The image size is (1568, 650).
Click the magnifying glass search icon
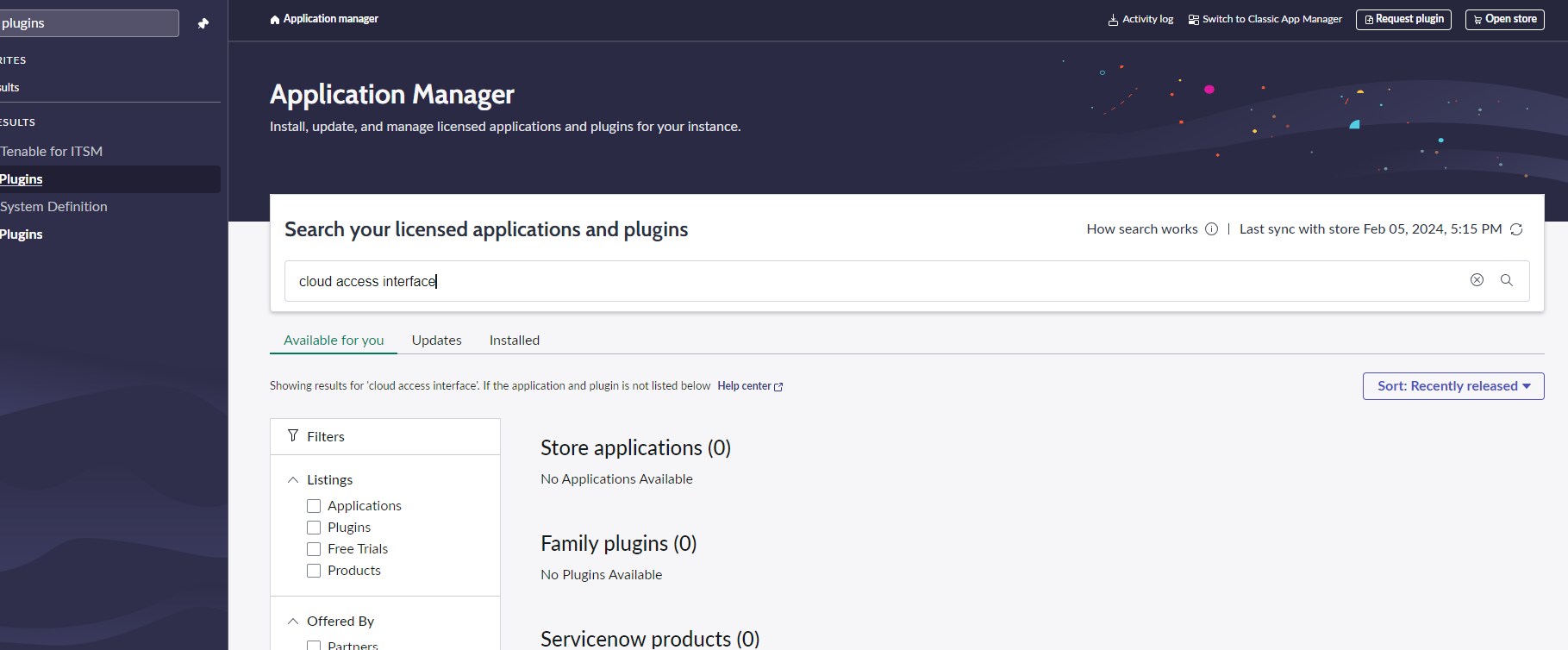(x=1507, y=280)
